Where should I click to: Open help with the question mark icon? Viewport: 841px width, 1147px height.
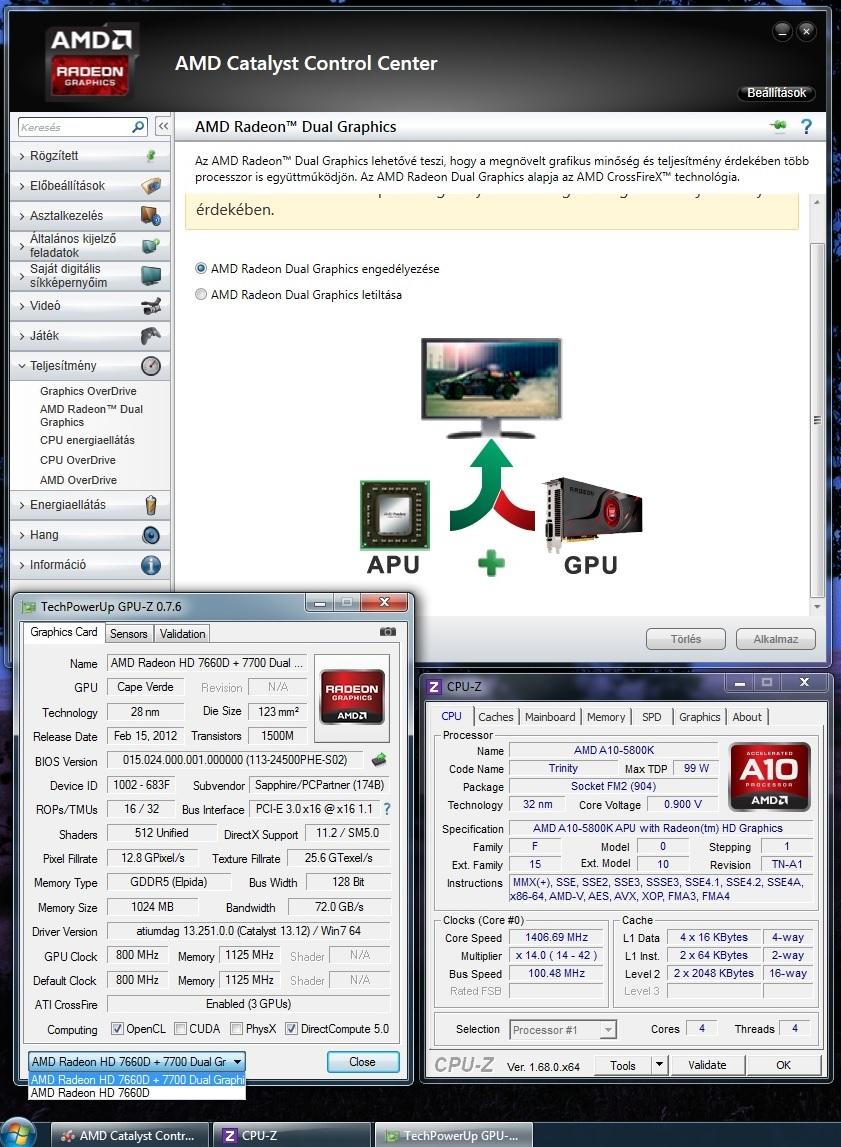pyautogui.click(x=806, y=127)
